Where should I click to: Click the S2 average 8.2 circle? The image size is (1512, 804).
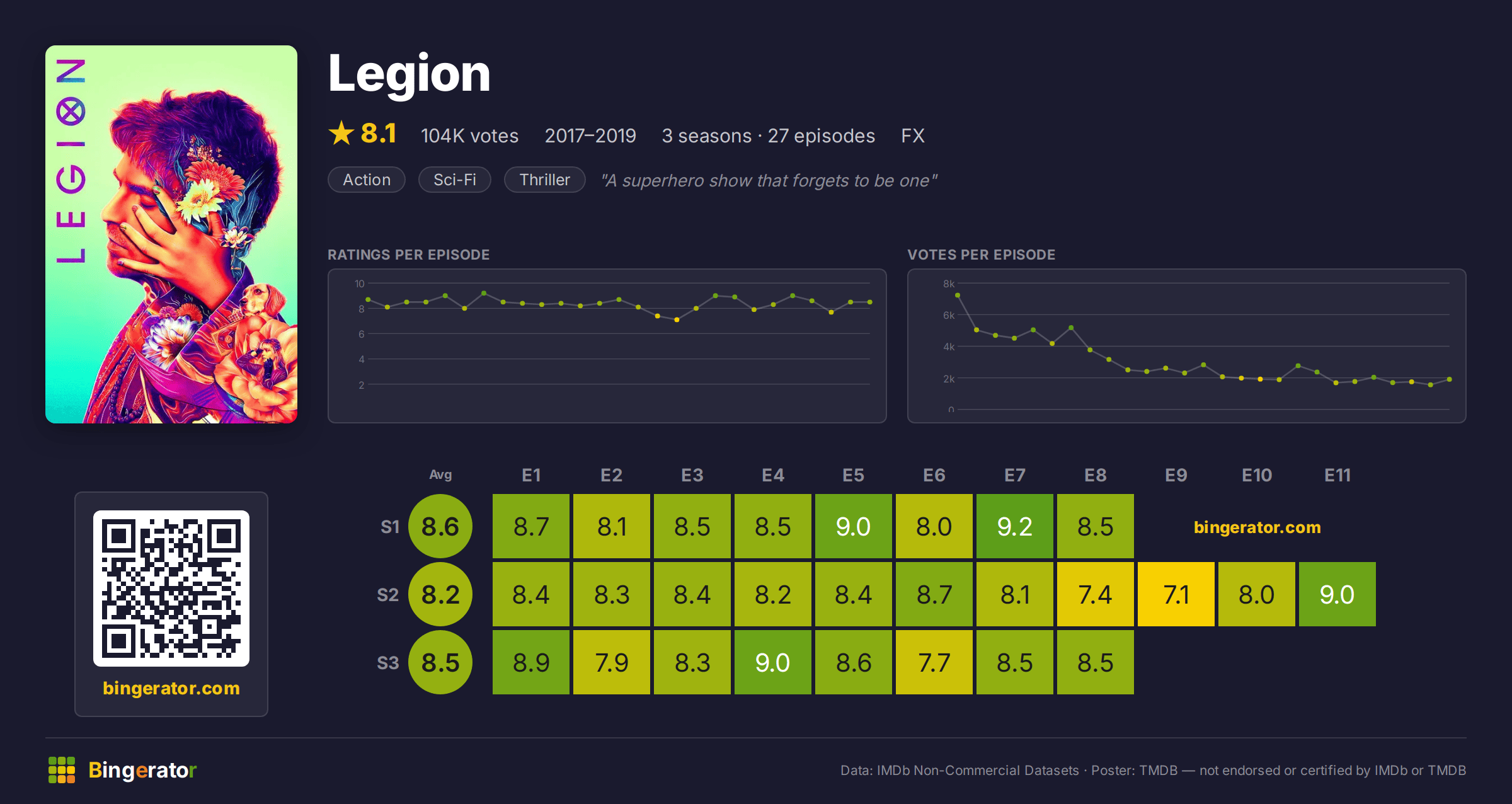440,594
